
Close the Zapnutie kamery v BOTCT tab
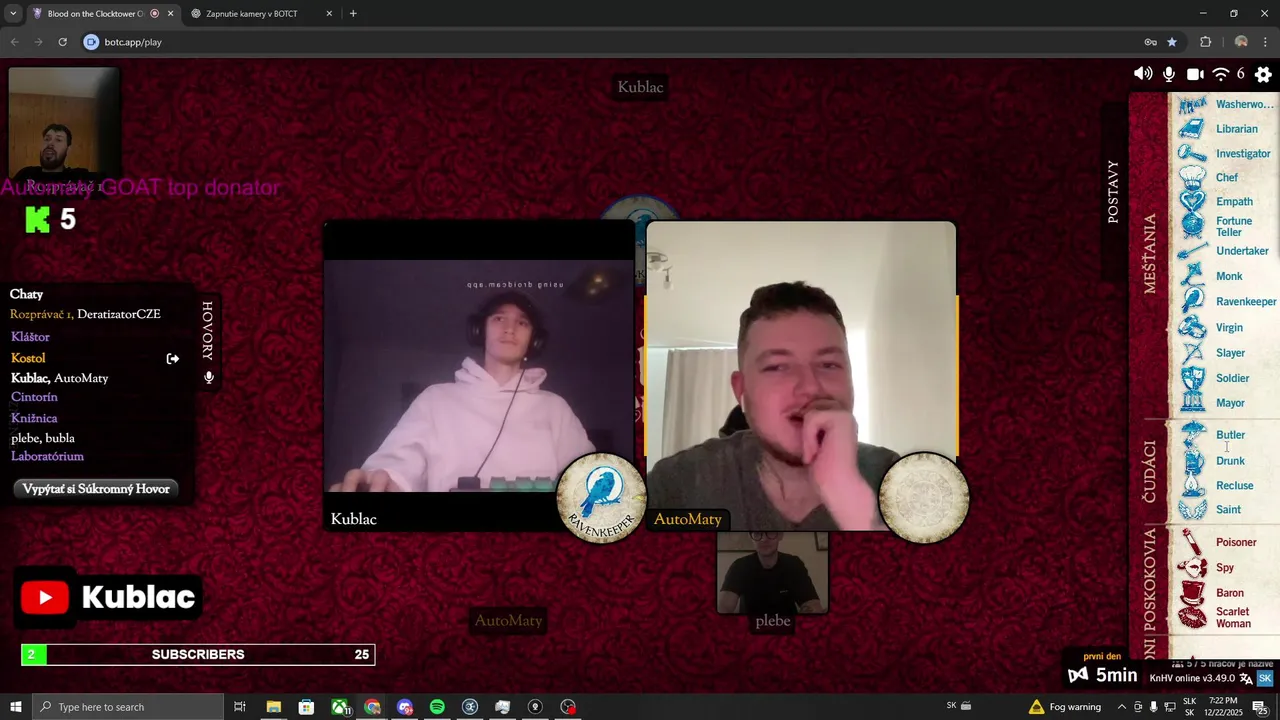point(329,14)
